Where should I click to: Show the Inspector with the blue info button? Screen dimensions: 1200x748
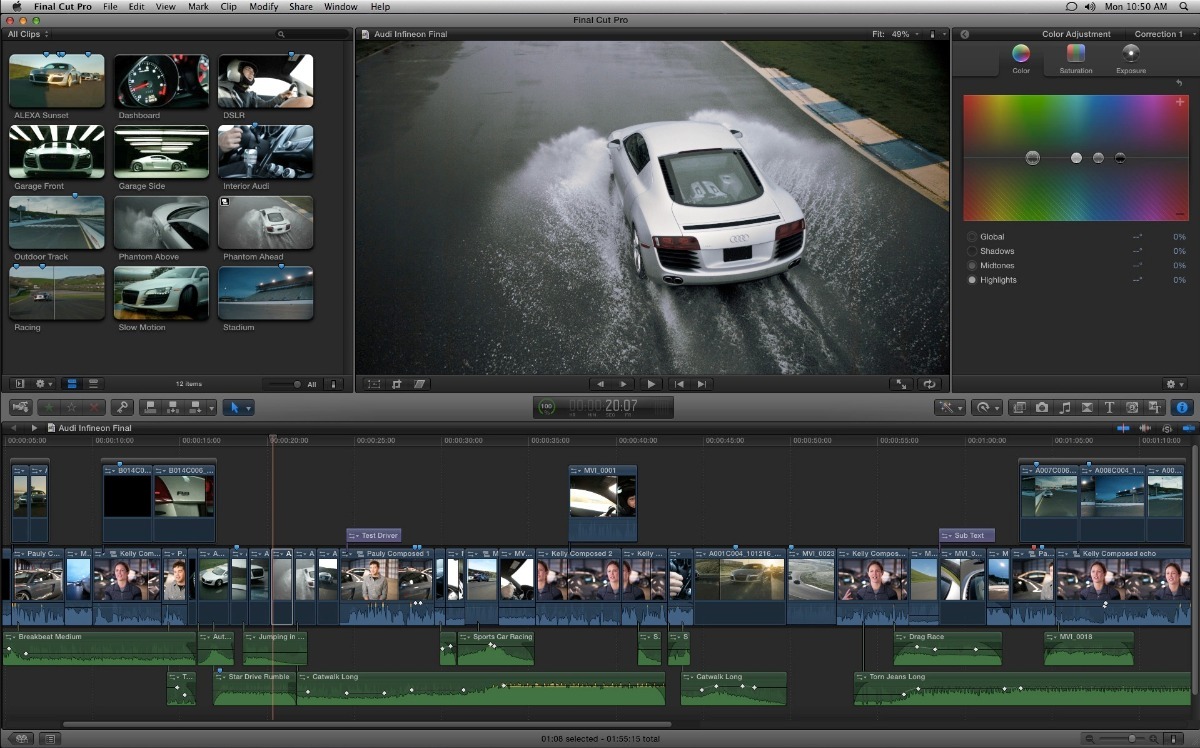point(1181,408)
